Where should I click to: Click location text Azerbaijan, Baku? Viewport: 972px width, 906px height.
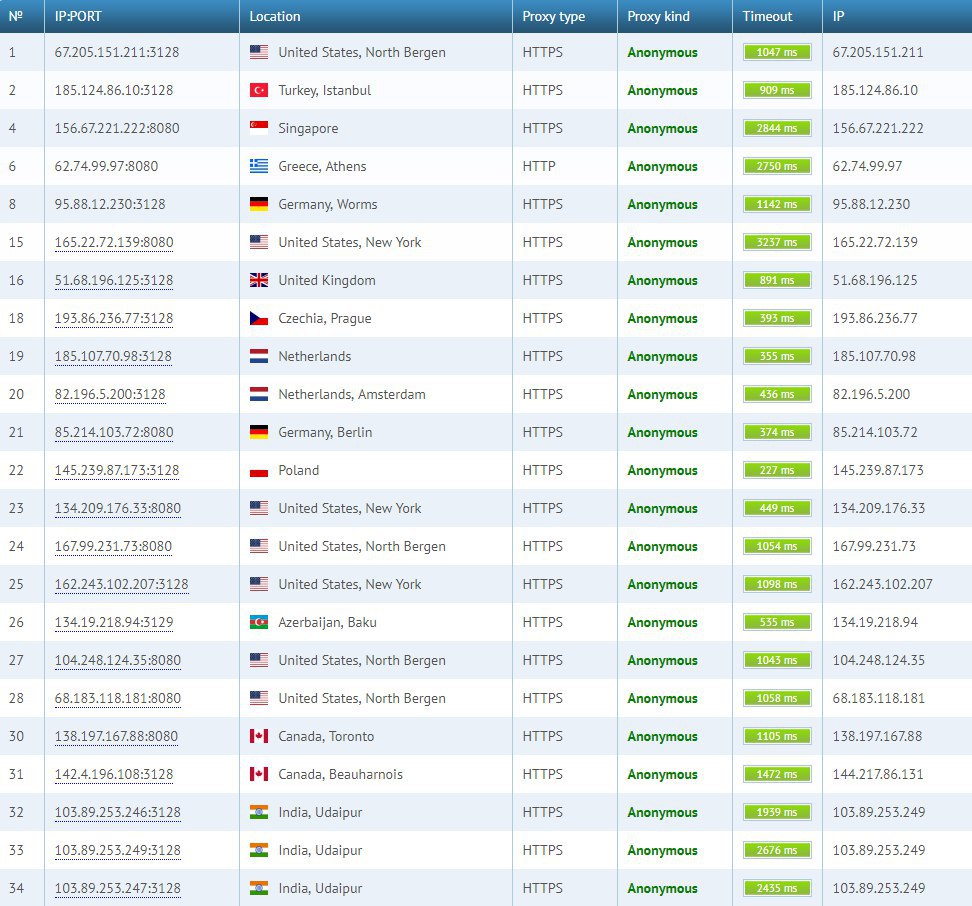click(x=327, y=622)
